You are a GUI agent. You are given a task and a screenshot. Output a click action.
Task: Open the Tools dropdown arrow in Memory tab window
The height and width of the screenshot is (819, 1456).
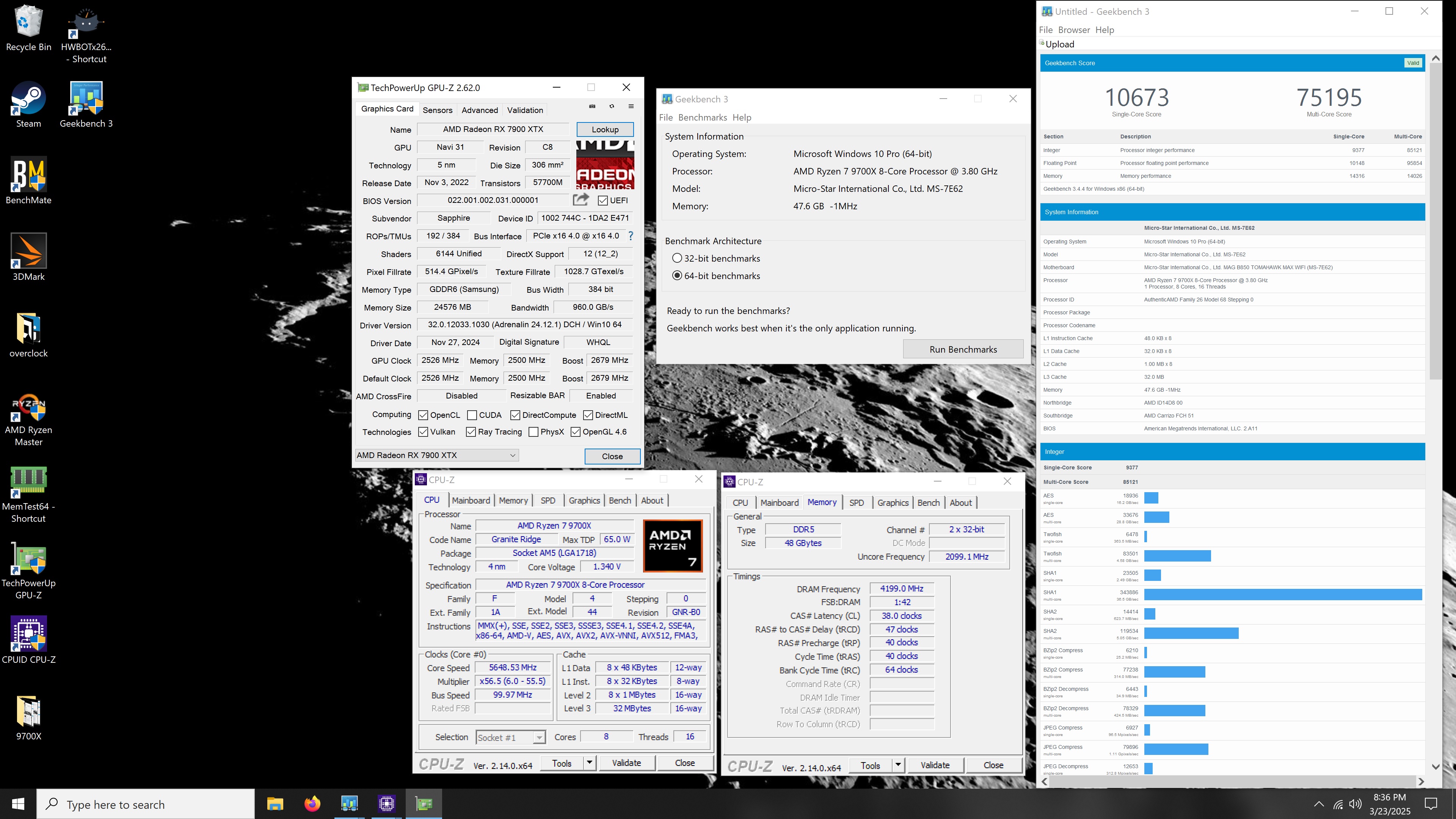[897, 765]
